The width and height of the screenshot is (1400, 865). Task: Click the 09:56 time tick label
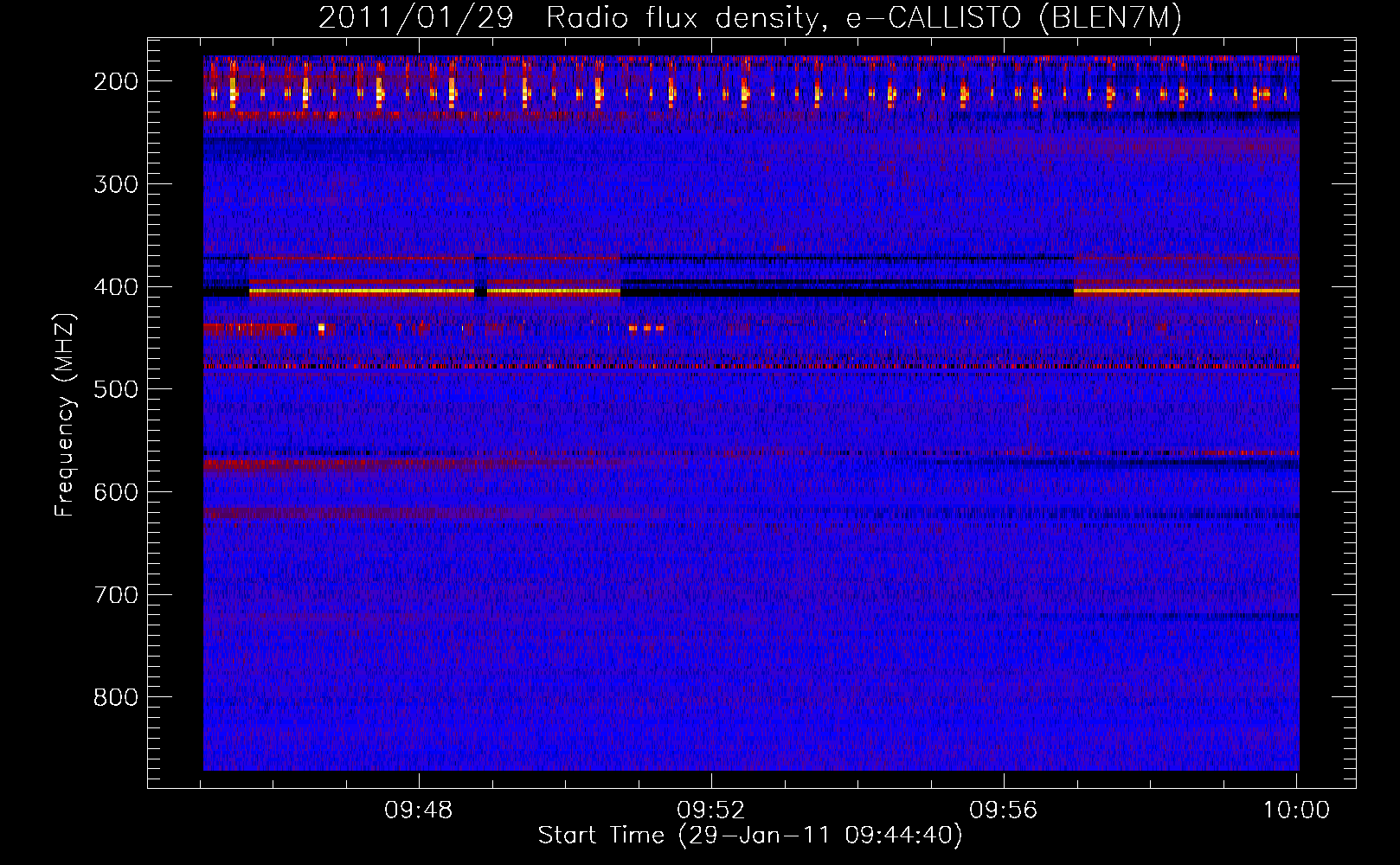click(x=1004, y=811)
